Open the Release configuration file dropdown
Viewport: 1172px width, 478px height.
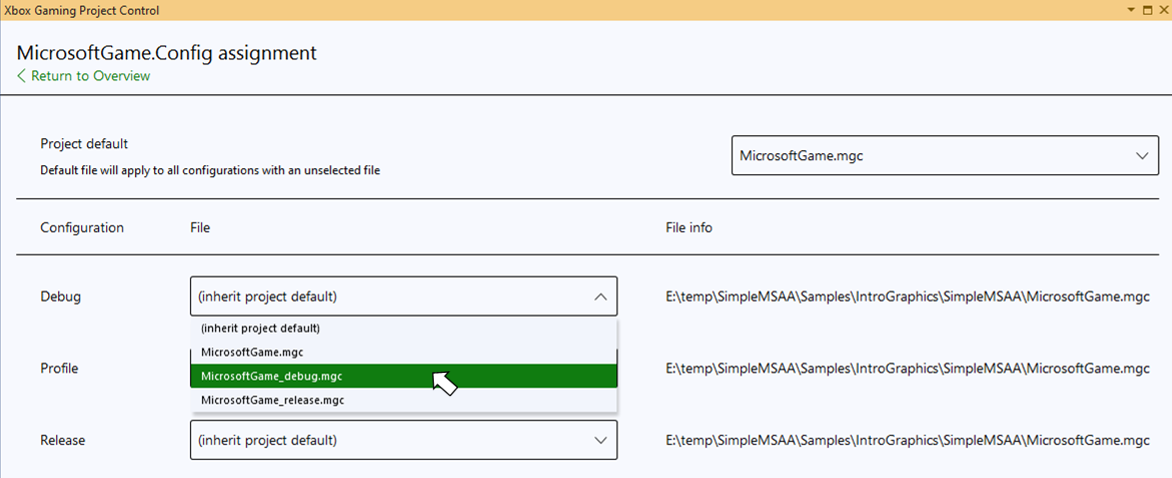point(404,440)
